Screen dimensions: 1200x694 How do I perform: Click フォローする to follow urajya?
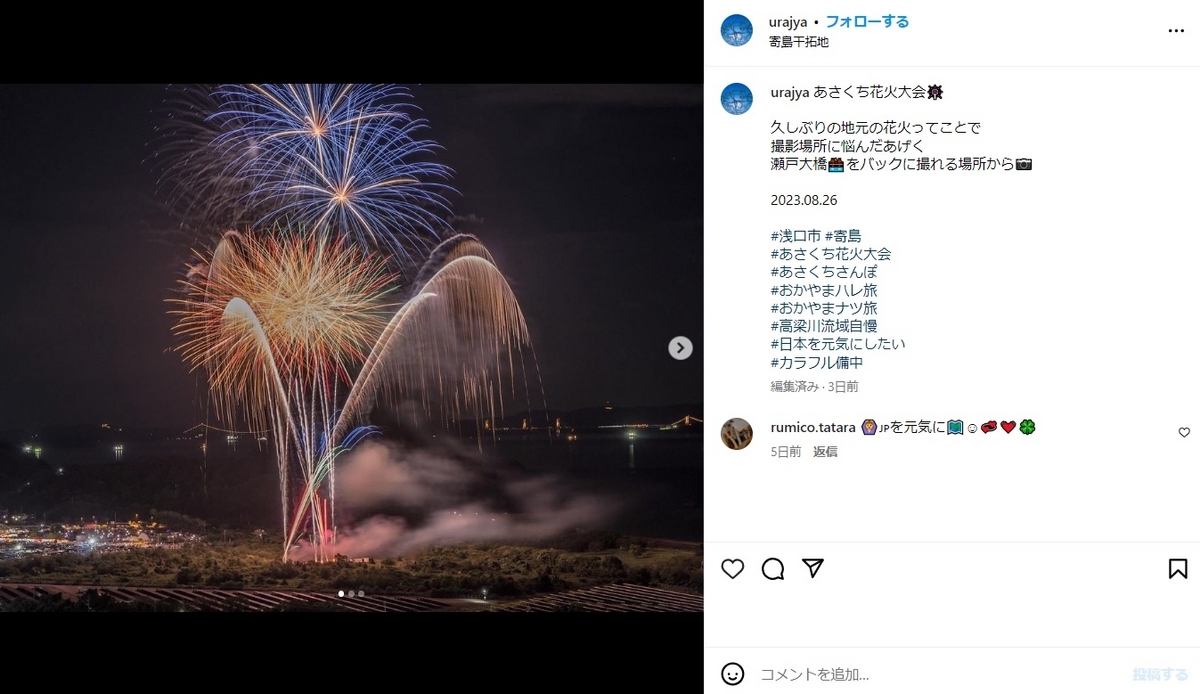pos(867,22)
